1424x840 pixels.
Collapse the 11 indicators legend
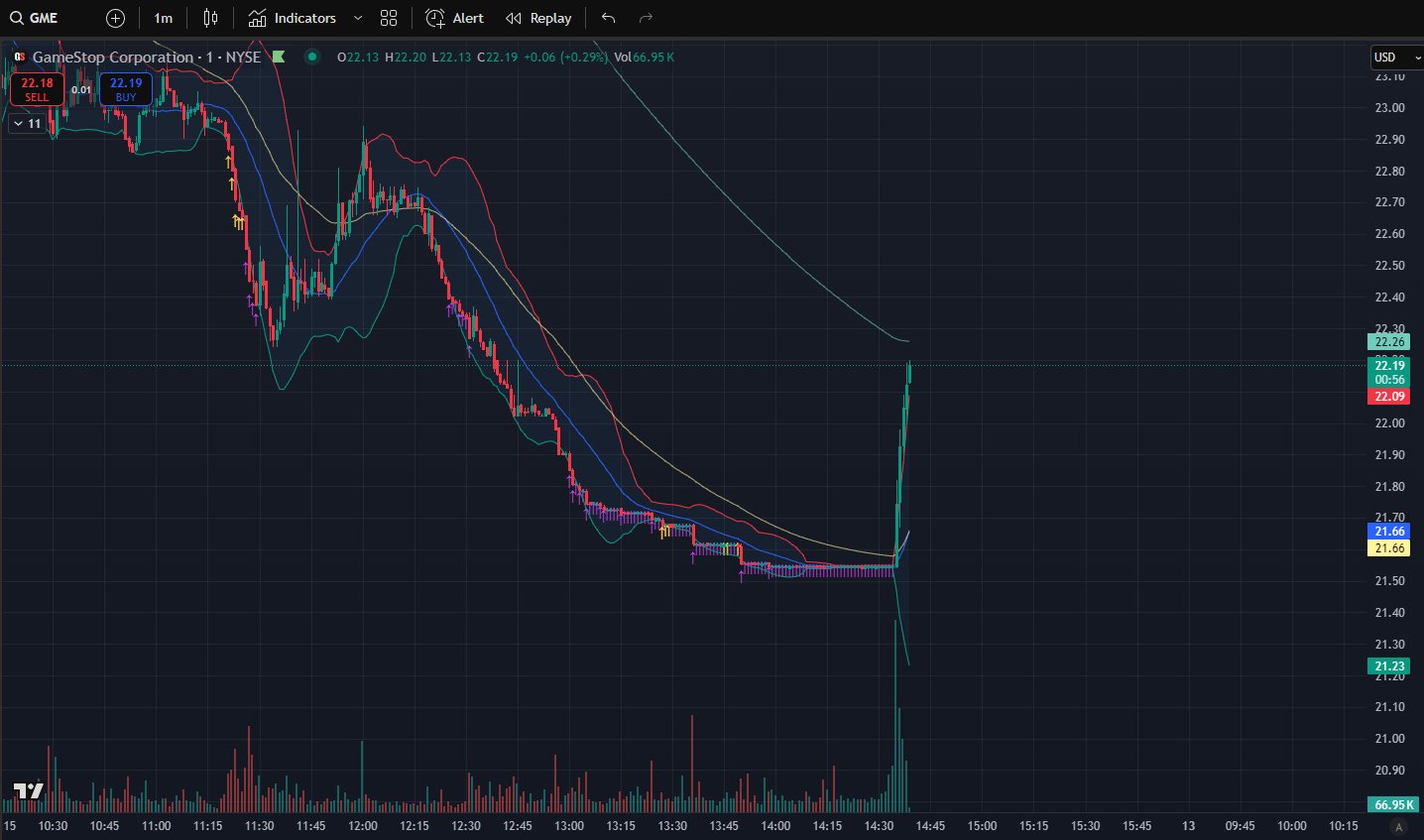click(x=27, y=124)
